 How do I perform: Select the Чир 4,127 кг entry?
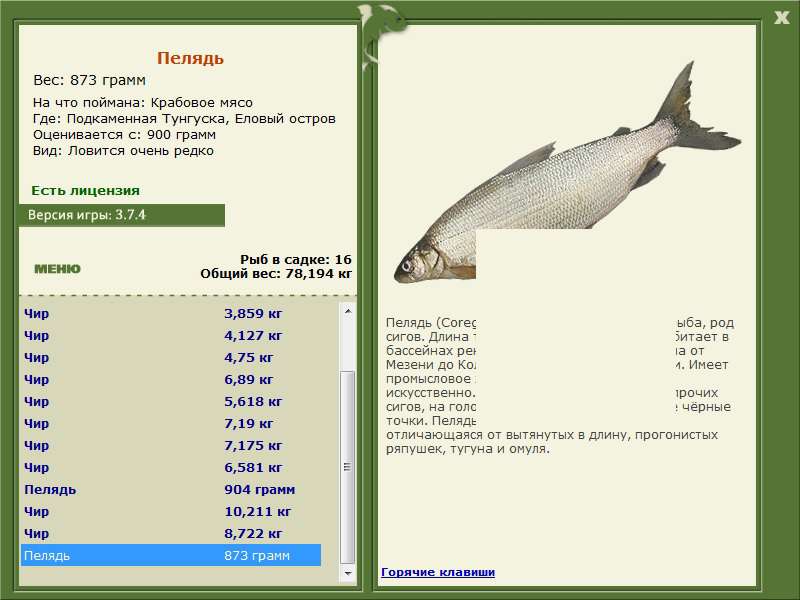pos(171,335)
